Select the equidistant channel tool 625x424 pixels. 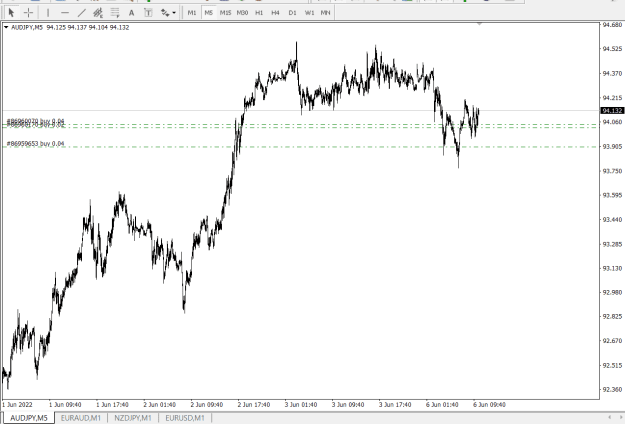[98, 13]
